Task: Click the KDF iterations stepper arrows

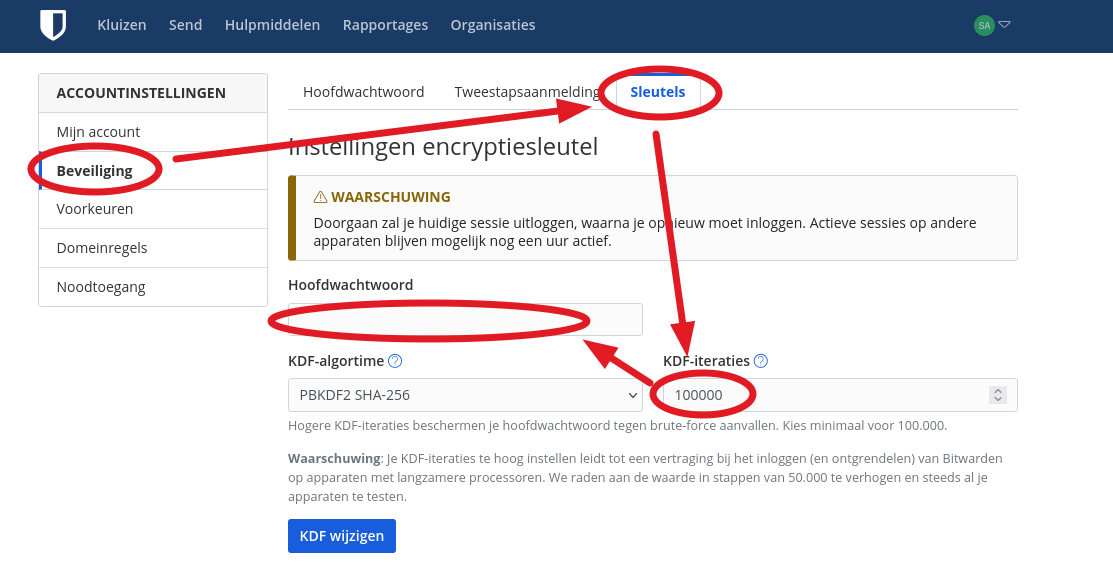Action: pyautogui.click(x=997, y=395)
